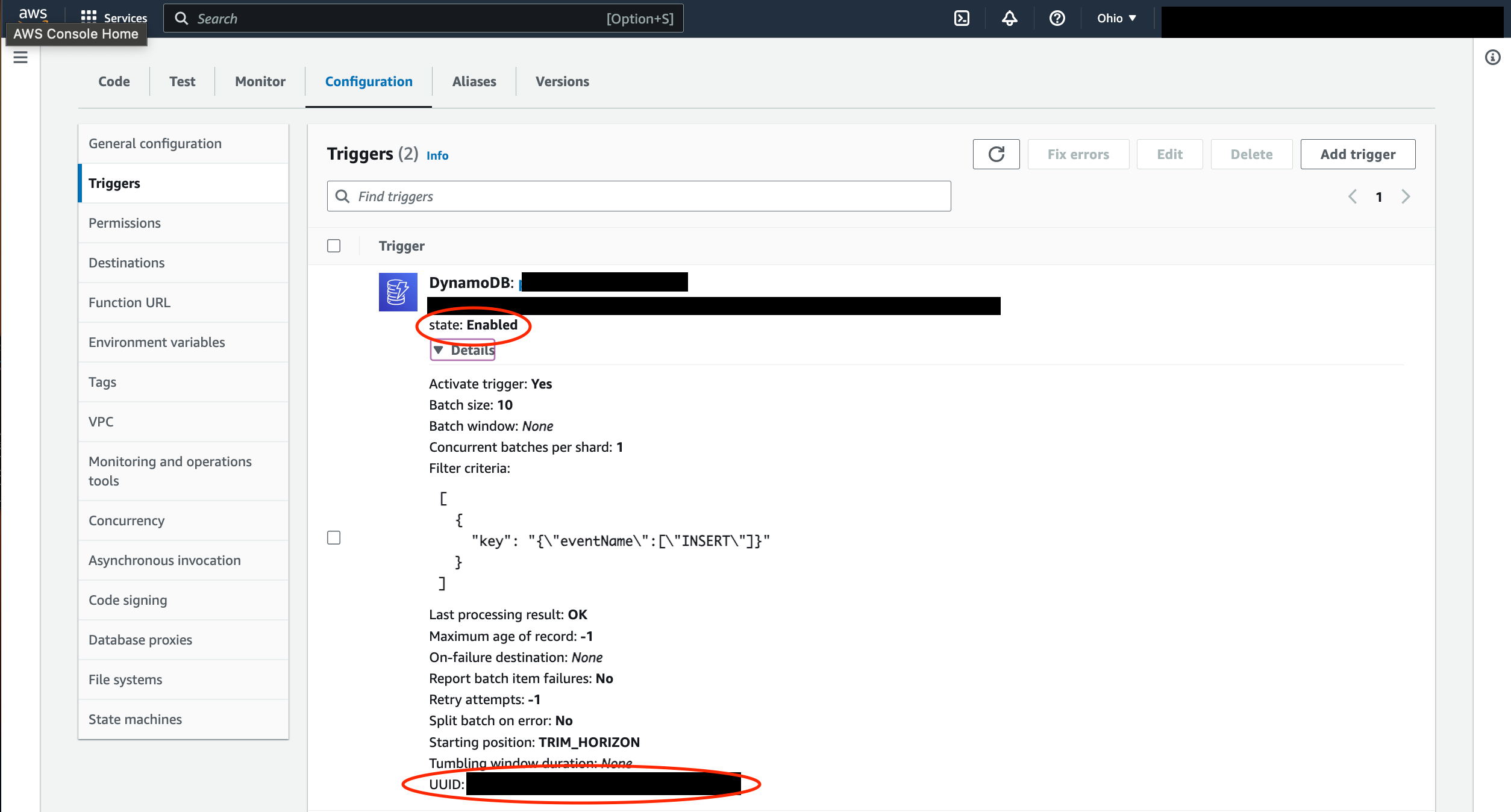Open Database proxies in the side menu
This screenshot has width=1511, height=812.
(x=183, y=640)
